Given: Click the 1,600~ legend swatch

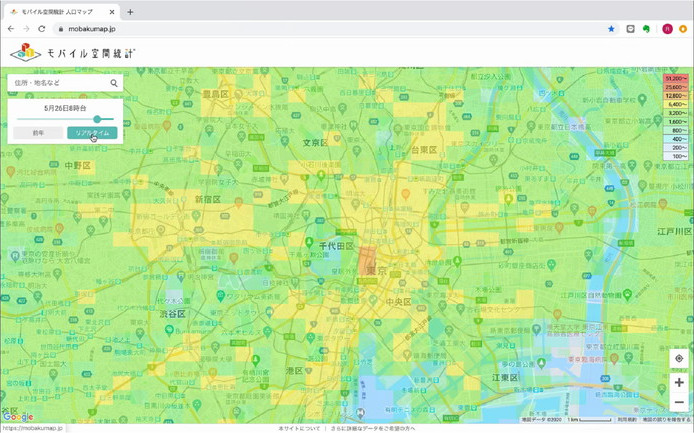Looking at the screenshot, I should [x=675, y=122].
